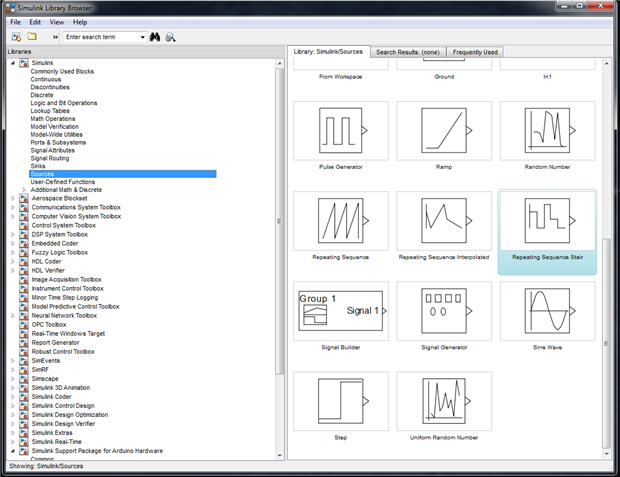The height and width of the screenshot is (477, 620).
Task: Click the Uniform Random Number block
Action: coord(443,401)
